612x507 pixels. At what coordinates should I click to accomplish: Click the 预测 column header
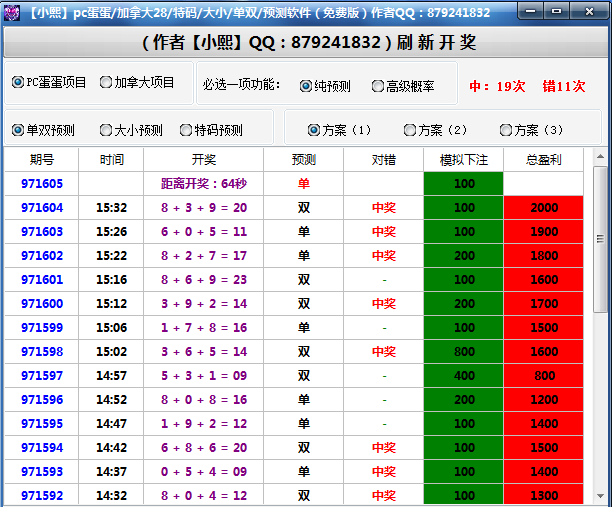click(x=304, y=160)
